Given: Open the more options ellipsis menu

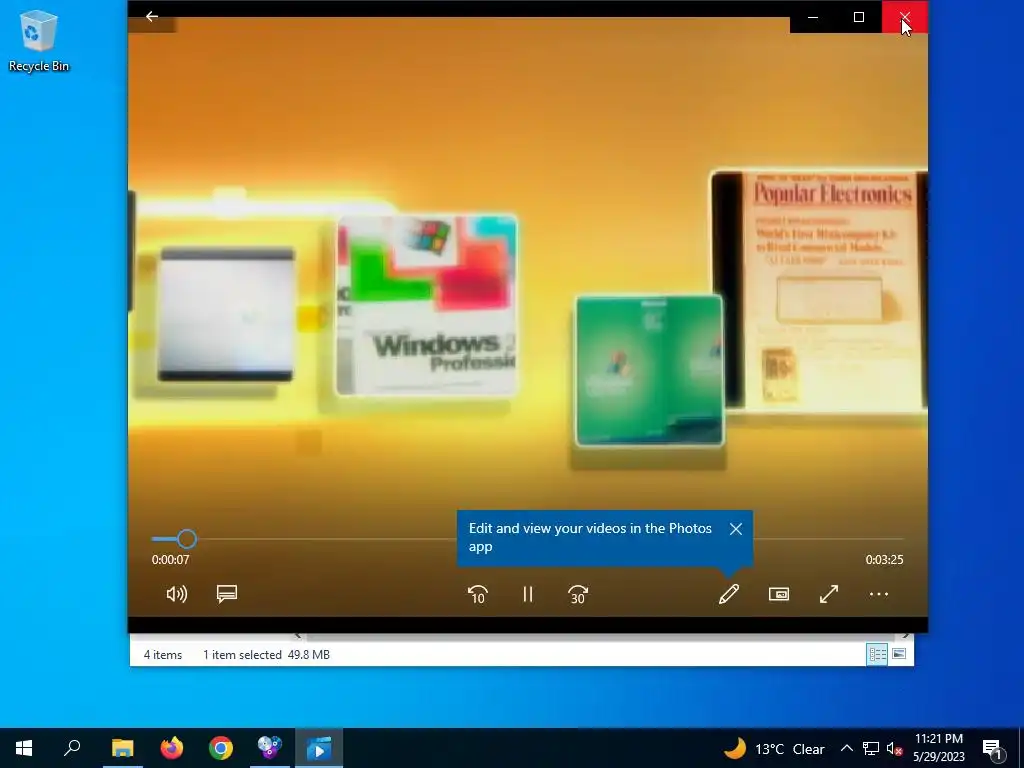Looking at the screenshot, I should [x=879, y=594].
